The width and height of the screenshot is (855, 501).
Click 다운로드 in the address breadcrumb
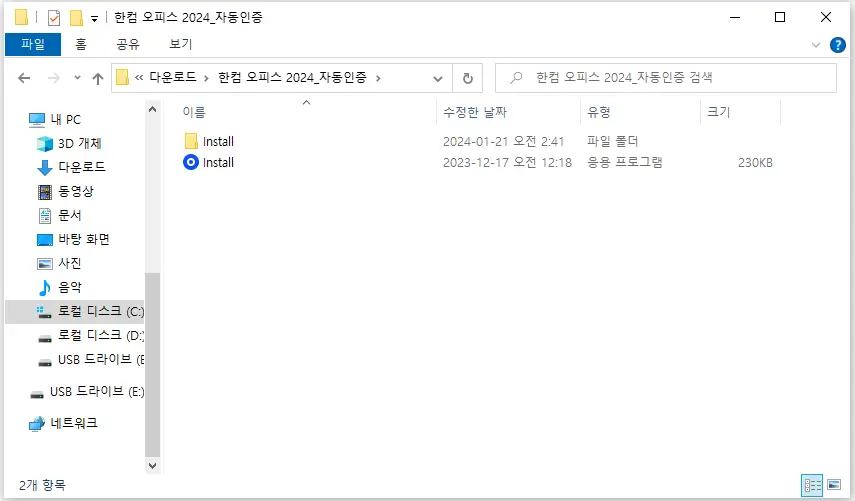click(x=173, y=77)
